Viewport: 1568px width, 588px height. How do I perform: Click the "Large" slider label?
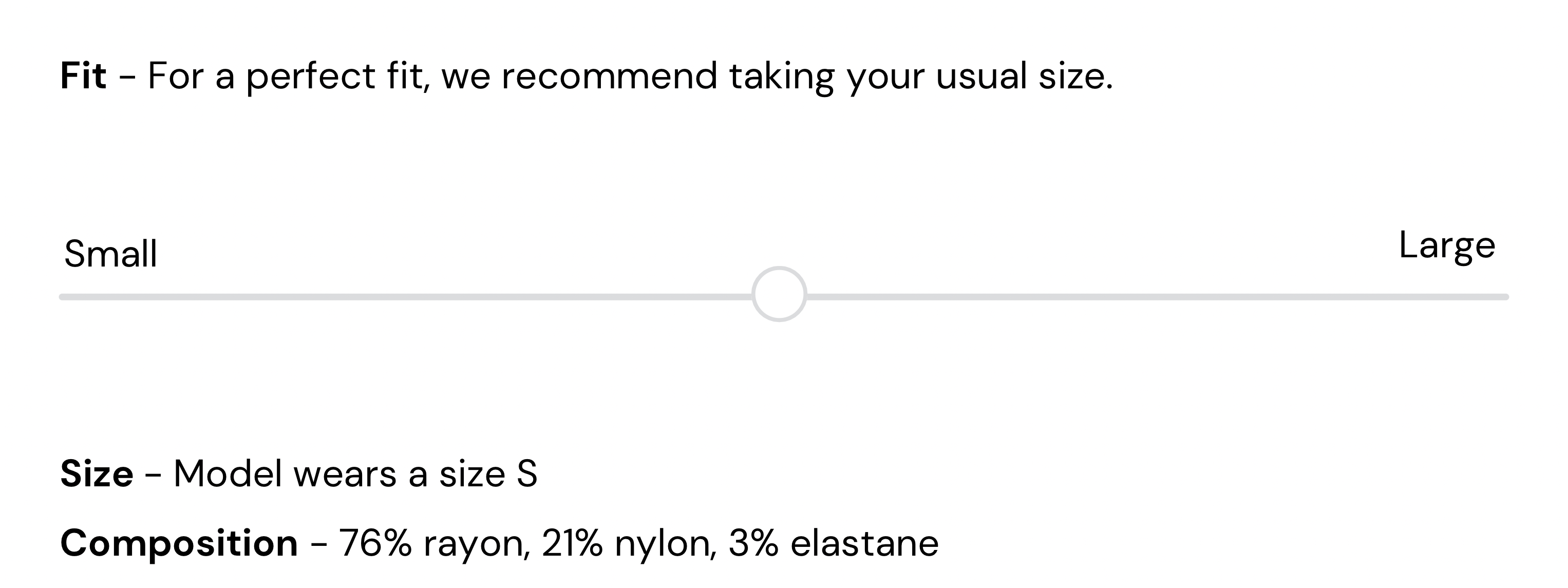click(1447, 245)
